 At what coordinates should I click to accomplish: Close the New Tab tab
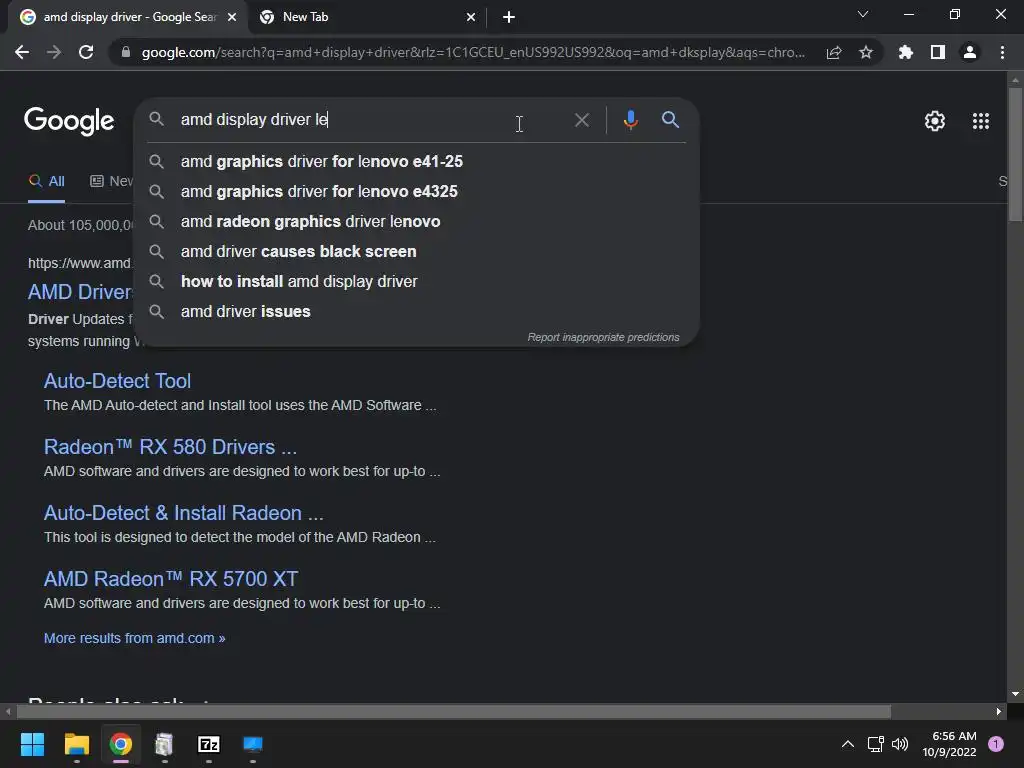(471, 18)
